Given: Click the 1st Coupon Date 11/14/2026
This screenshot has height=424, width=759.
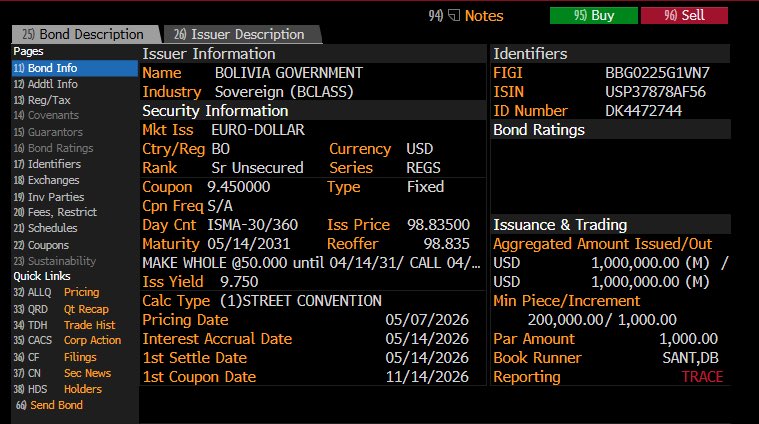Looking at the screenshot, I should 427,377.
